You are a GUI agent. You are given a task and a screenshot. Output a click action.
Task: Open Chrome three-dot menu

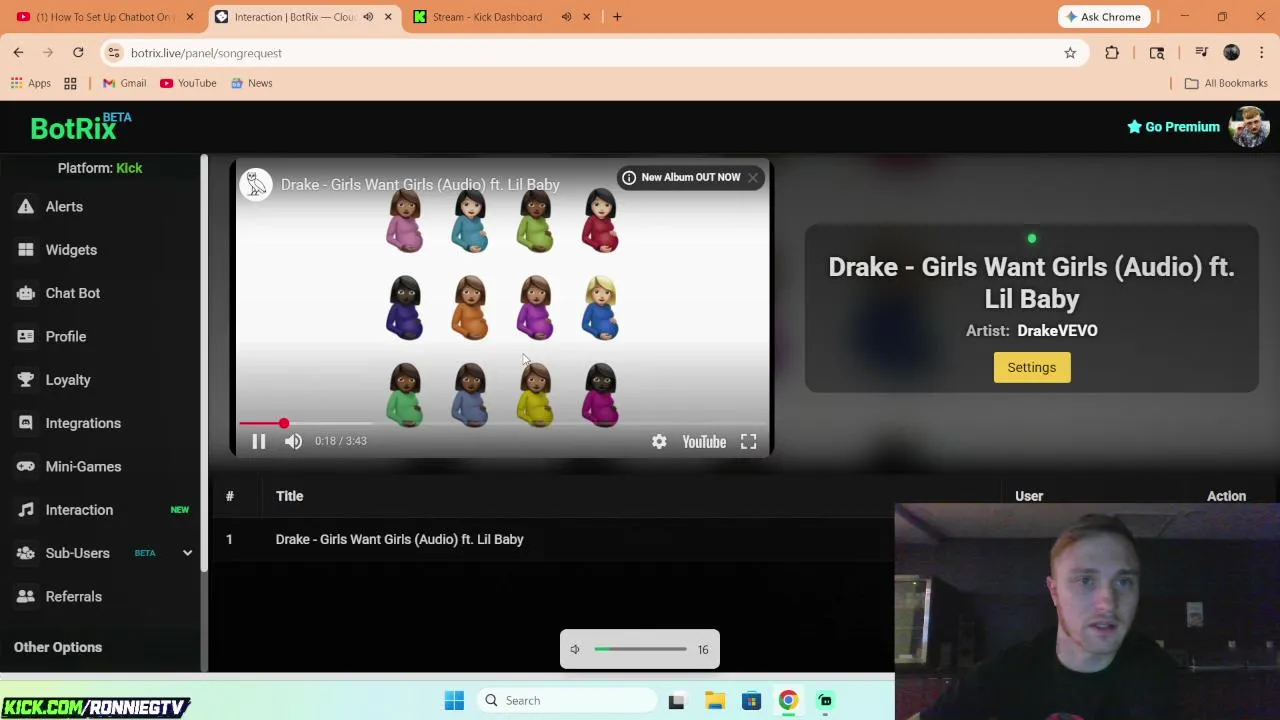[1262, 53]
